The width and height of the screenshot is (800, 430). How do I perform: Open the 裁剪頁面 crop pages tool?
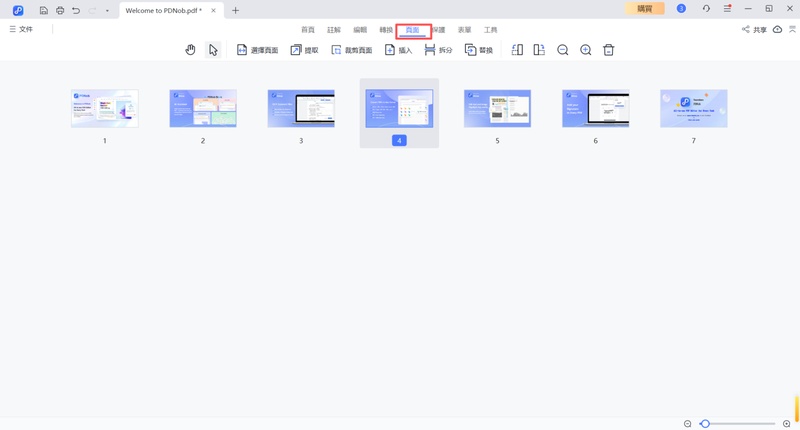pyautogui.click(x=351, y=50)
